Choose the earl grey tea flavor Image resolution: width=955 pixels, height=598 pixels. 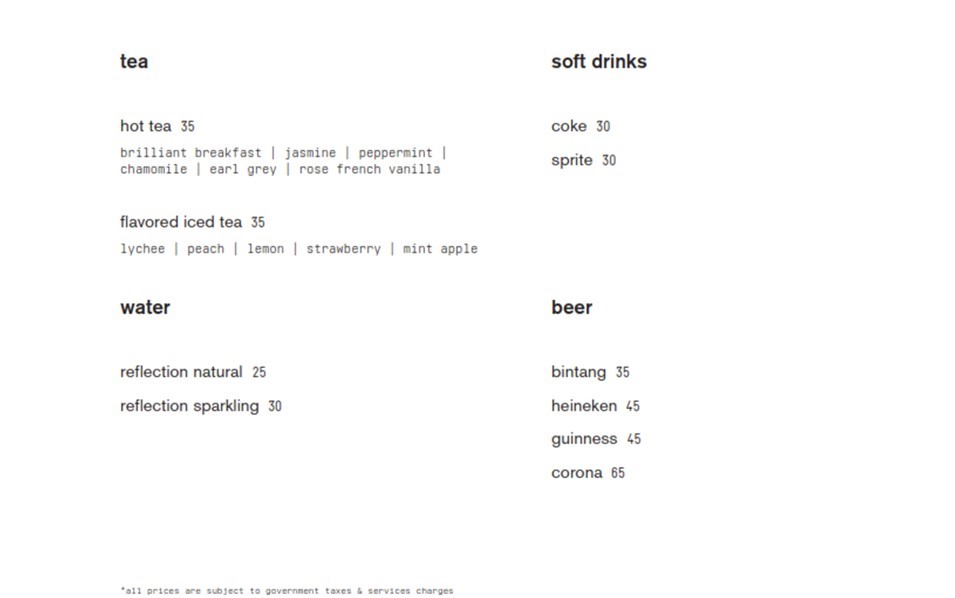(243, 169)
